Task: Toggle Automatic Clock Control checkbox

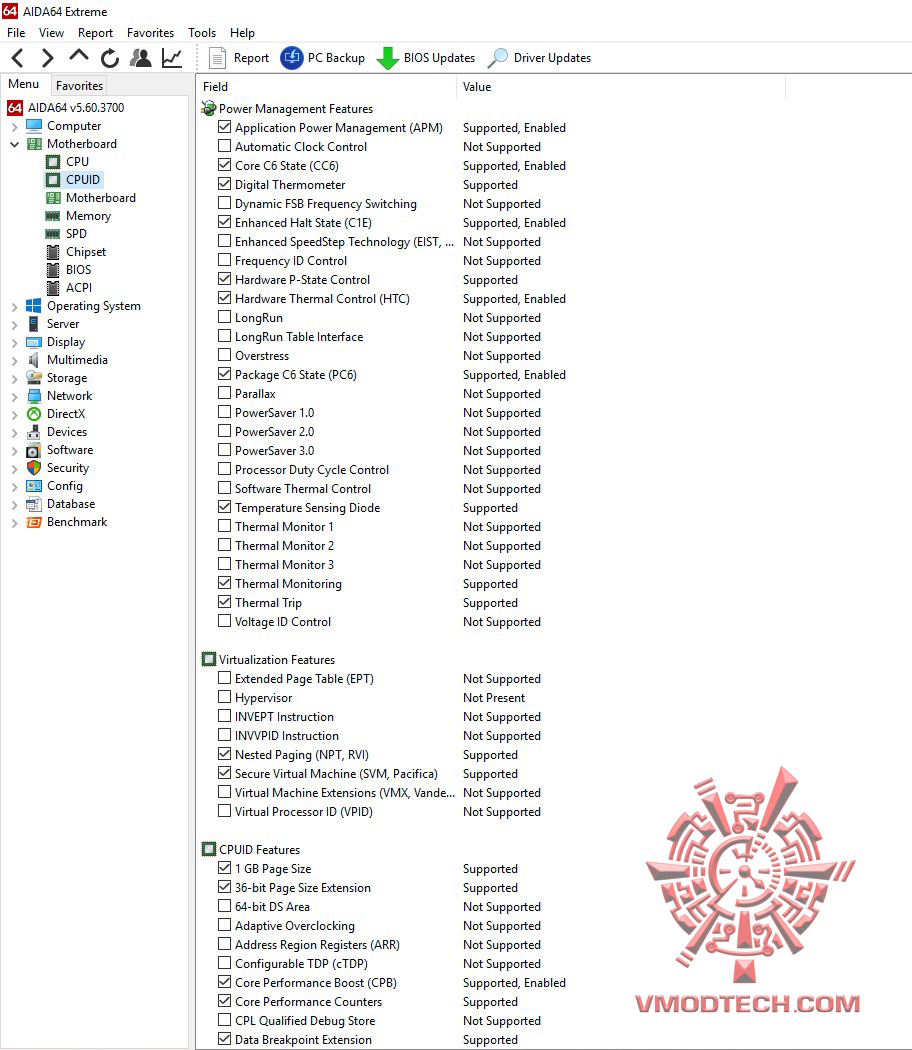Action: [224, 146]
